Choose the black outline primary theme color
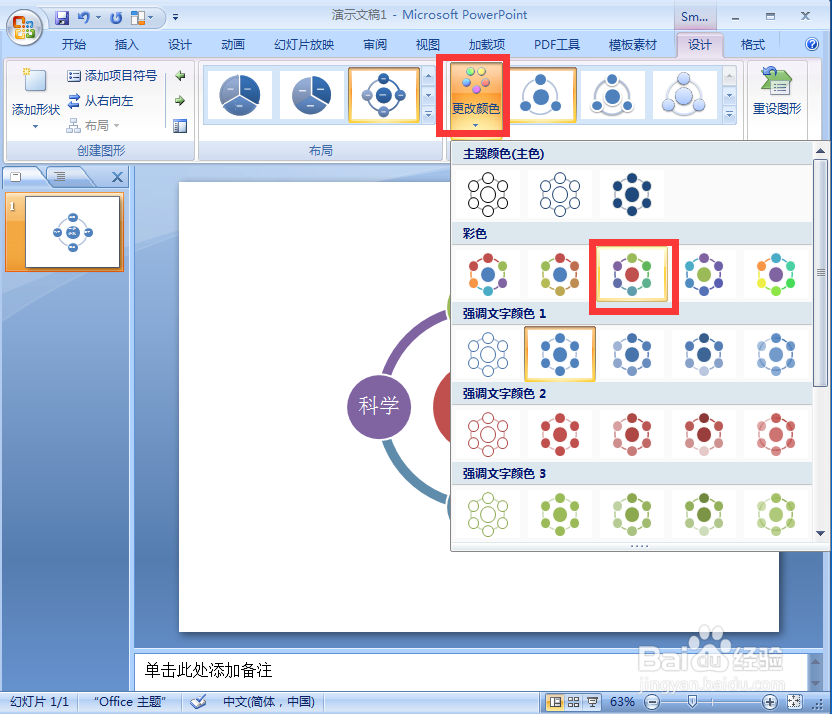The width and height of the screenshot is (832, 714). (x=488, y=195)
